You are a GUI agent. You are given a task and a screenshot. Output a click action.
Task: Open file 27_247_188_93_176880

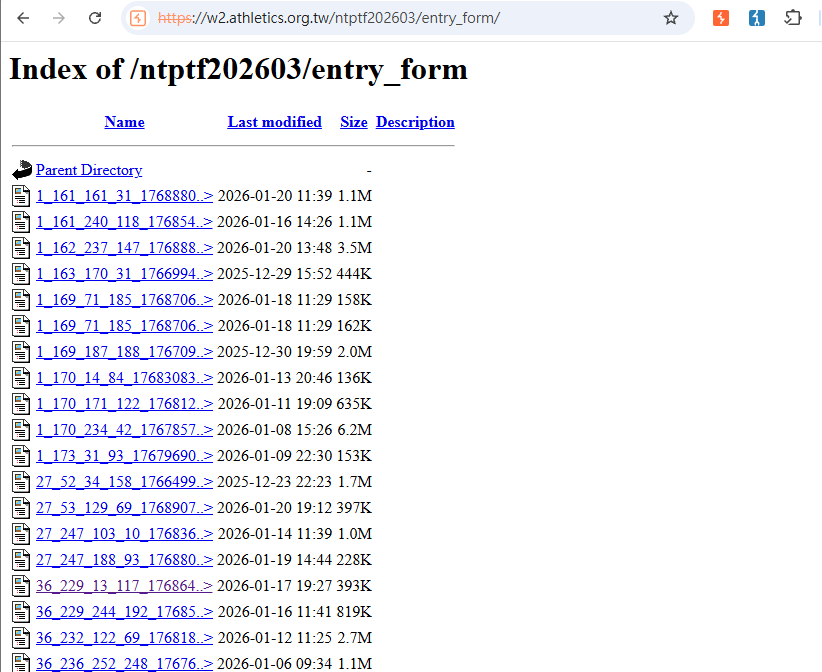[124, 560]
